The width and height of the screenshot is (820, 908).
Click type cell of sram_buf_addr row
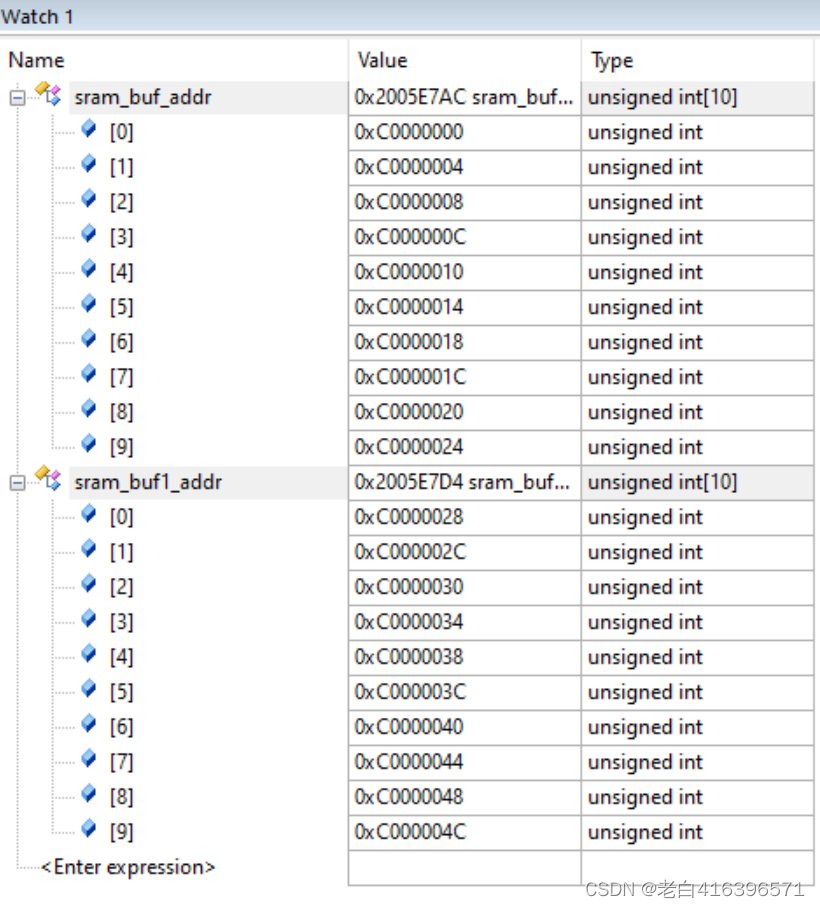[x=698, y=97]
